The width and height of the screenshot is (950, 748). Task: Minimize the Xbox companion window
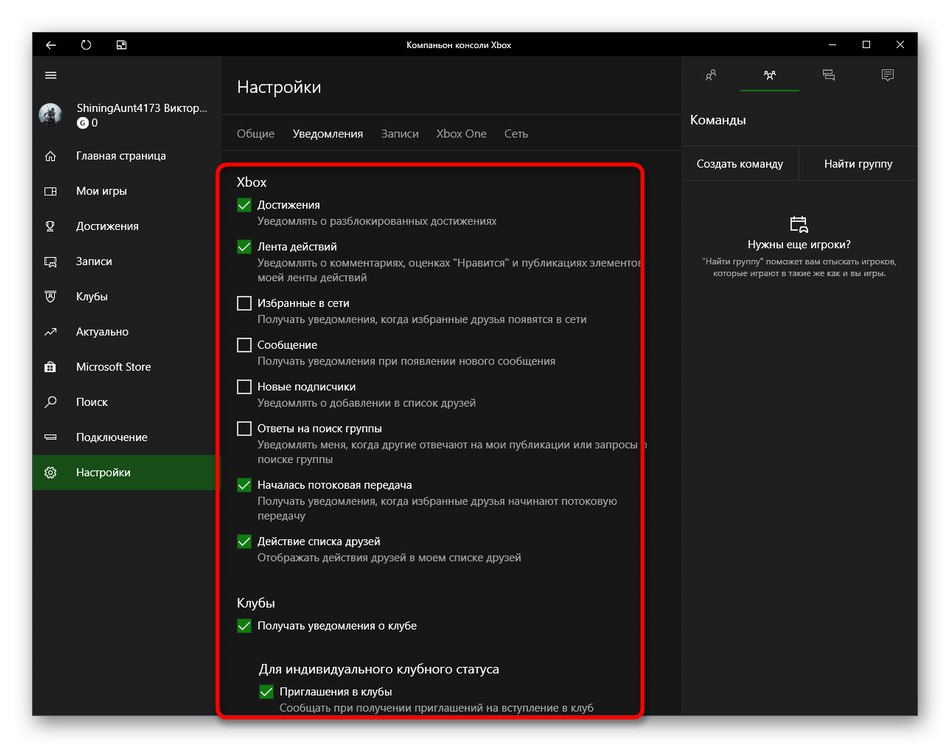[x=832, y=45]
